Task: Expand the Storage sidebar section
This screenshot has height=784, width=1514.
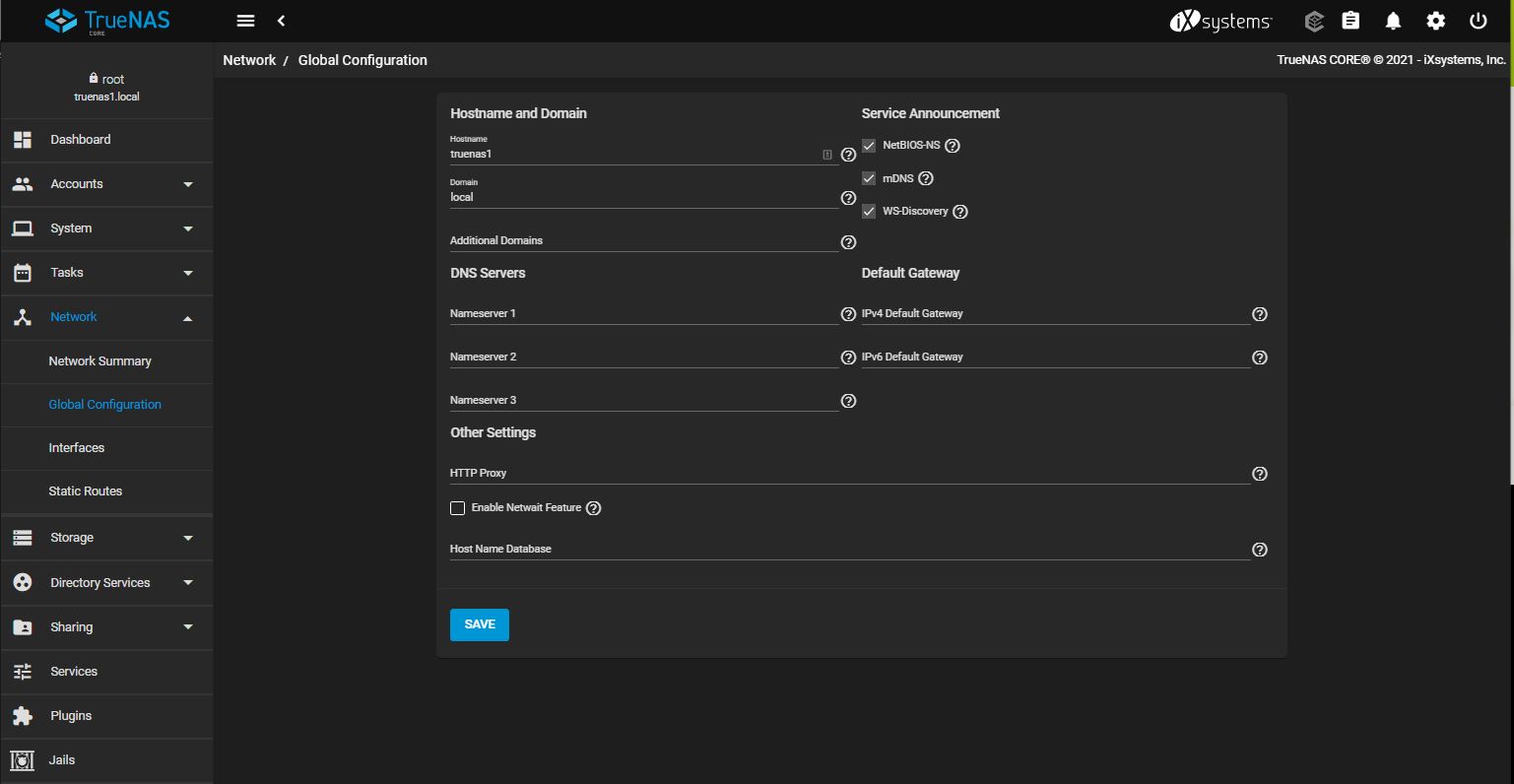Action: (106, 538)
